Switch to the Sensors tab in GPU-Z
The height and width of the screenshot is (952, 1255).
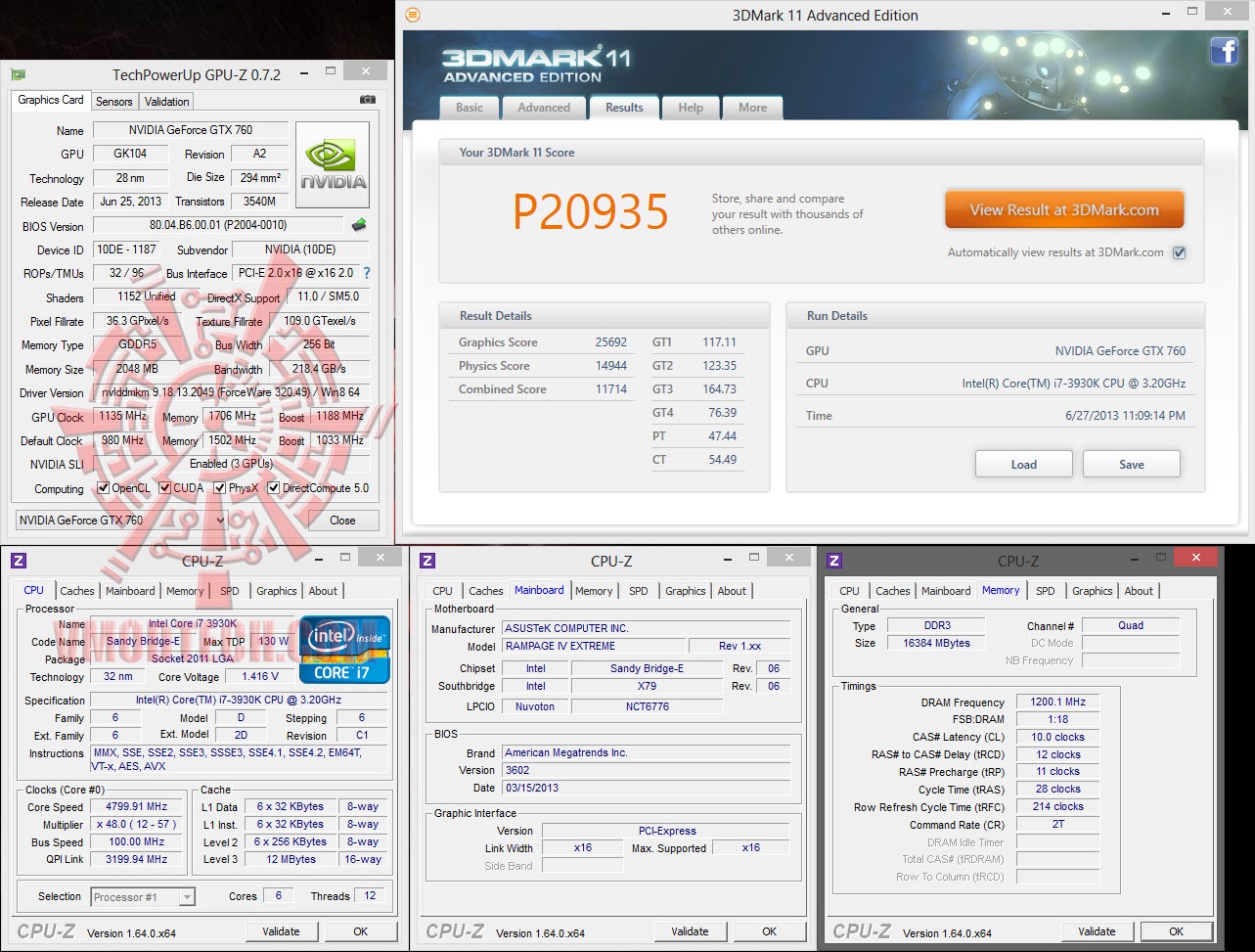[x=113, y=102]
